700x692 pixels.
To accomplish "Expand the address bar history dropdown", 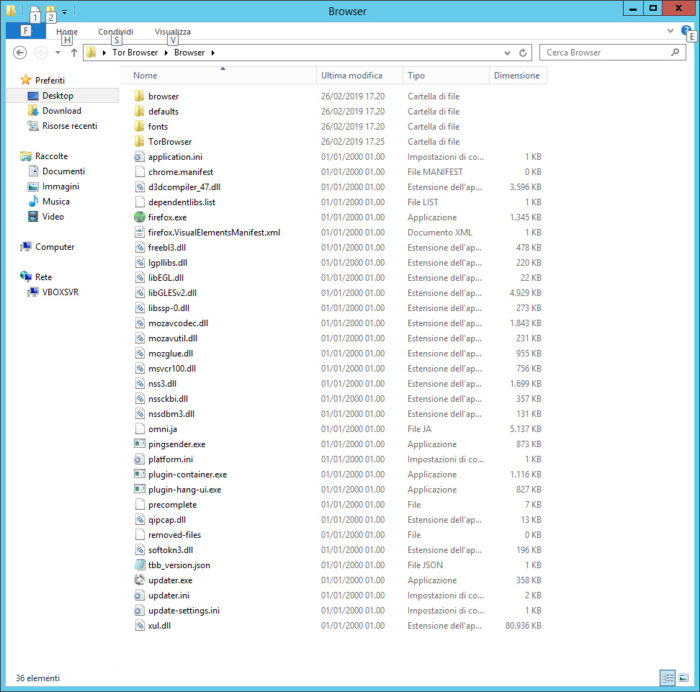I will (x=507, y=53).
